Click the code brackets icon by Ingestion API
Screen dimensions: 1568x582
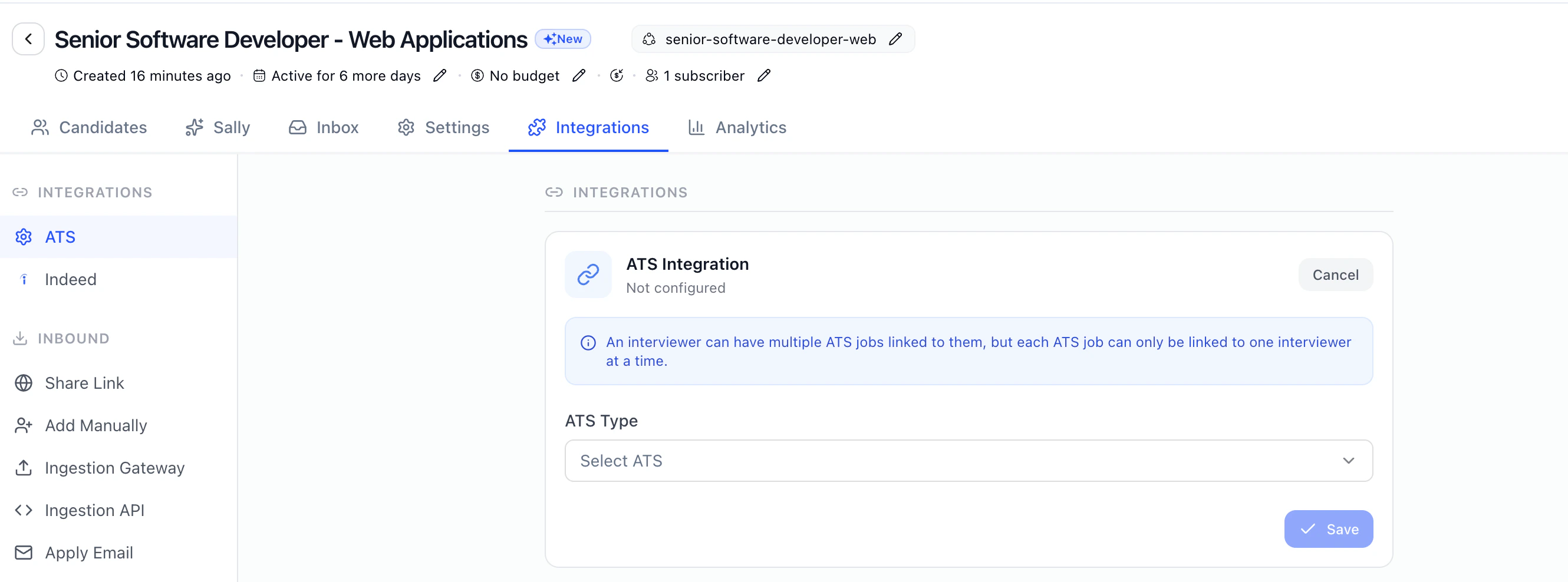click(23, 510)
